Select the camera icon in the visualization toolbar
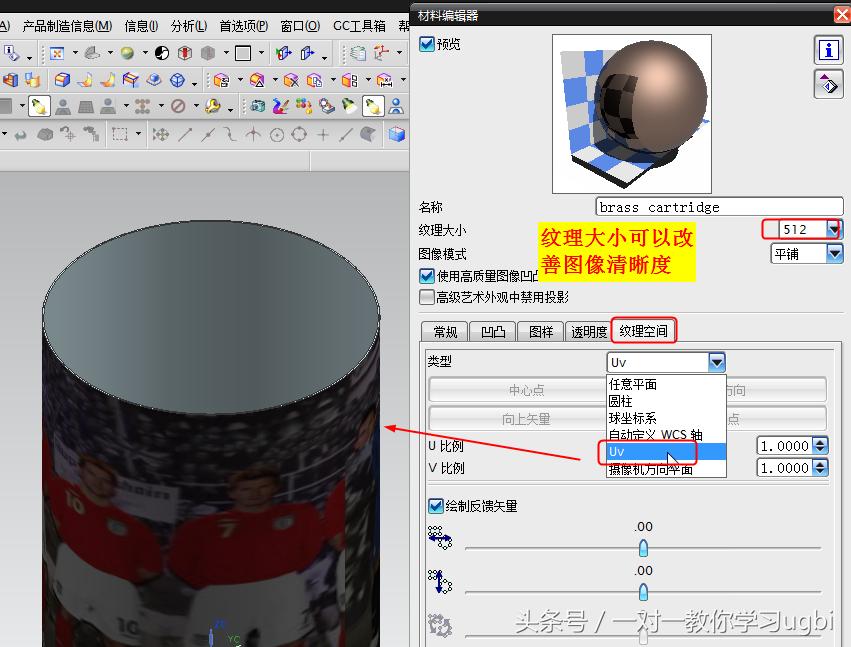This screenshot has width=851, height=647. (257, 105)
